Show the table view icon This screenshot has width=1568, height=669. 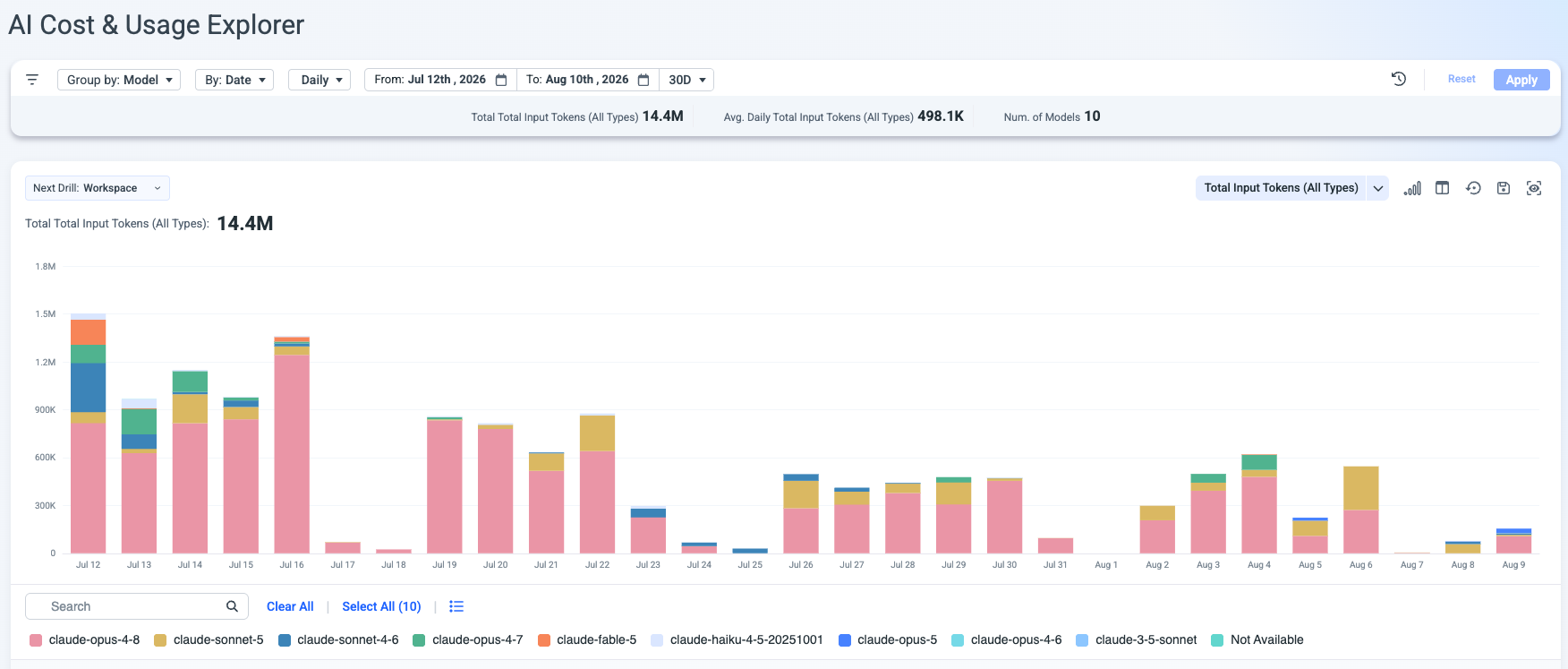[x=1443, y=188]
